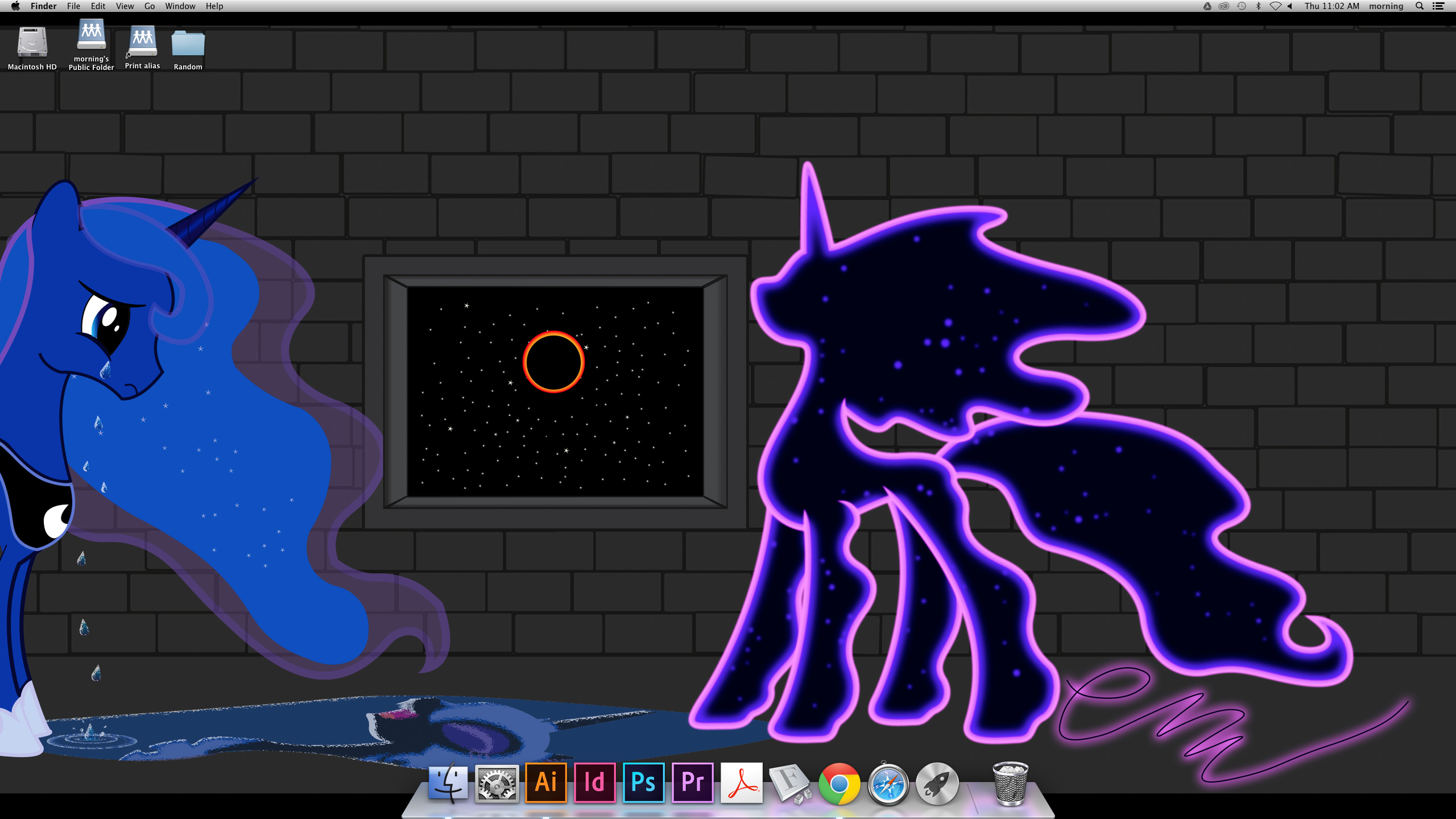Open Finder from the dock
1456x819 pixels.
[448, 783]
